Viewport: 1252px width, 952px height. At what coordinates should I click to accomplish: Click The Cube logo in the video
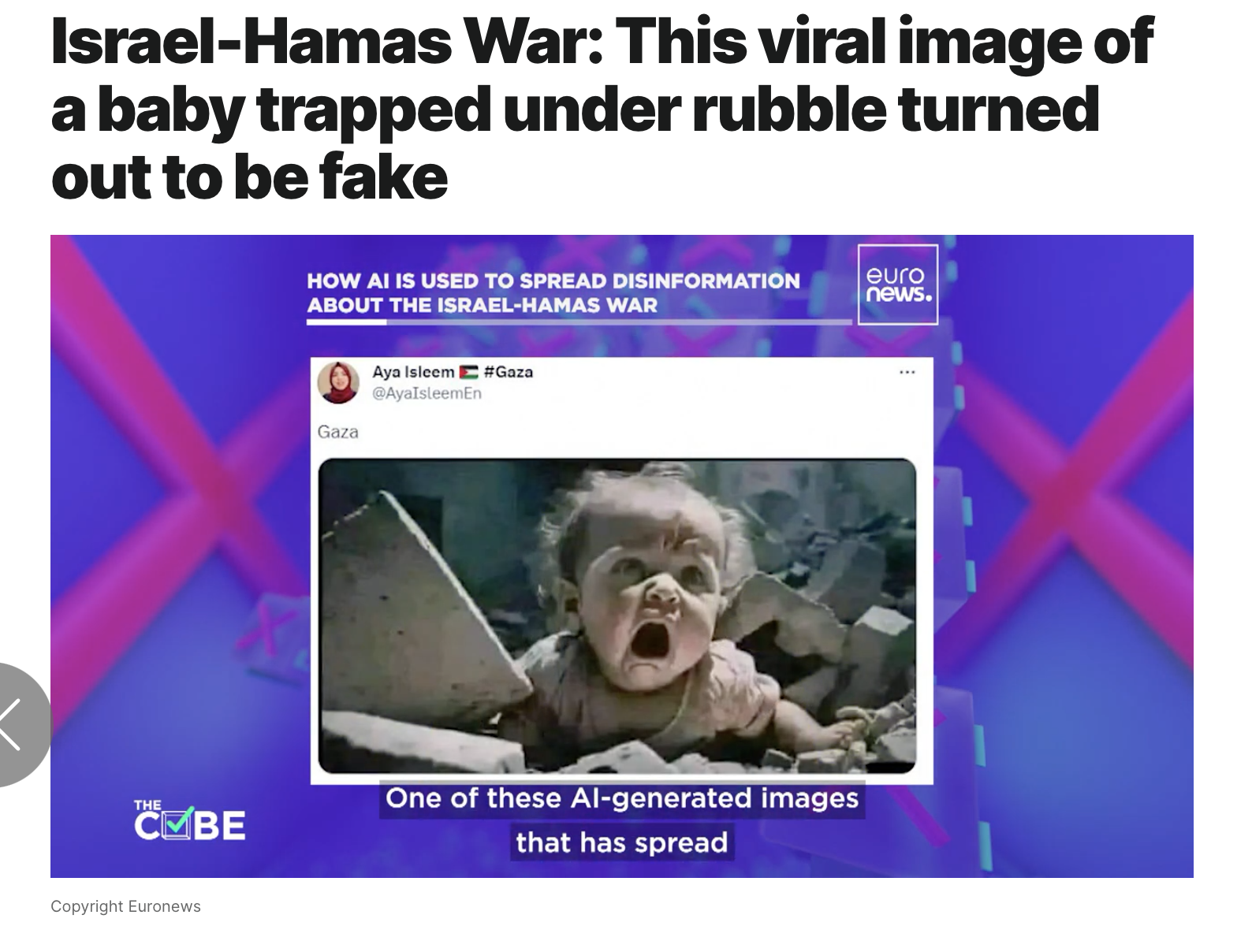[x=190, y=821]
